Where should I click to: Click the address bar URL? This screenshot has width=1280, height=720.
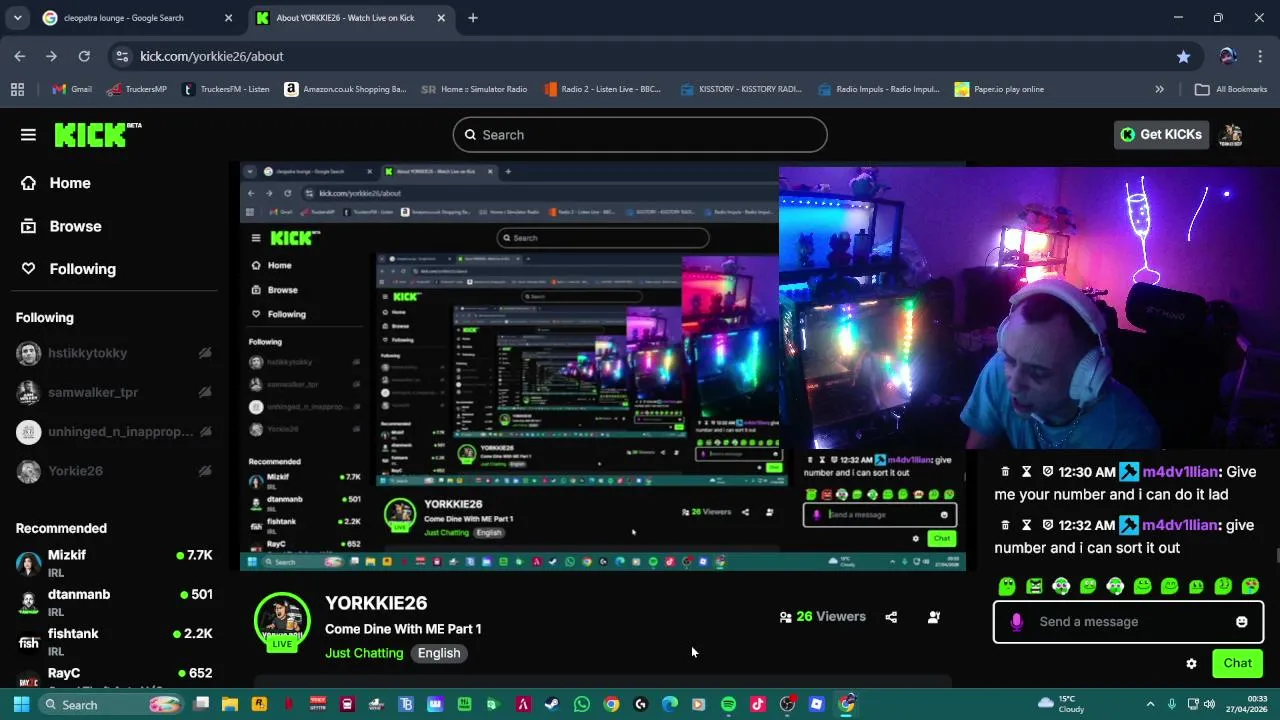pyautogui.click(x=212, y=56)
